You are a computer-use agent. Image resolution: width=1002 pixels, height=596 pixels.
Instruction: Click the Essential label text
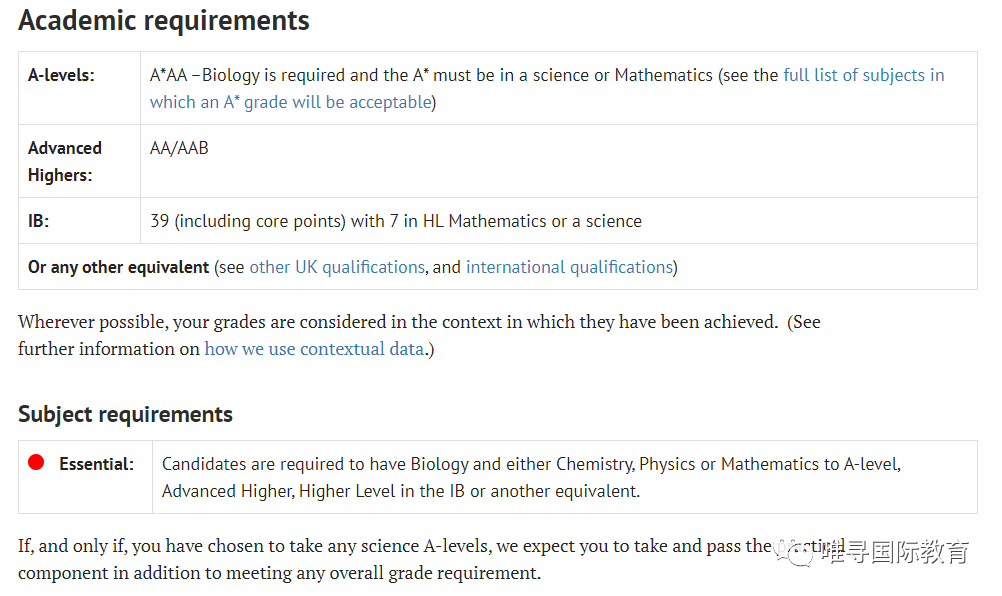click(x=96, y=464)
